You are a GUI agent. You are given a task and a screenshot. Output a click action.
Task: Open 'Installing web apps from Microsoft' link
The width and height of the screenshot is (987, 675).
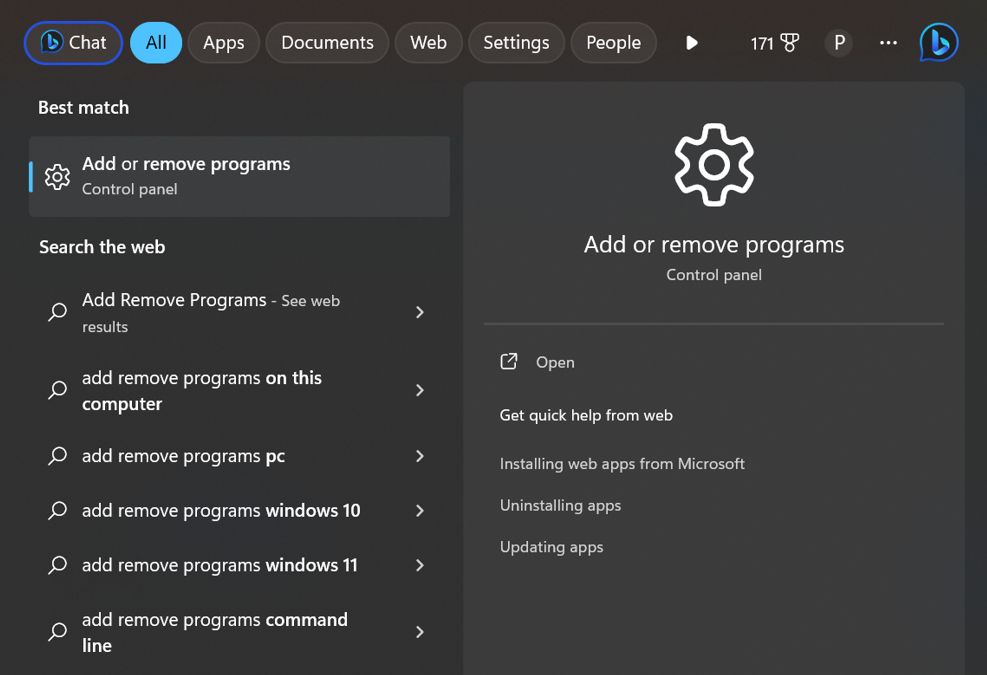click(x=622, y=463)
